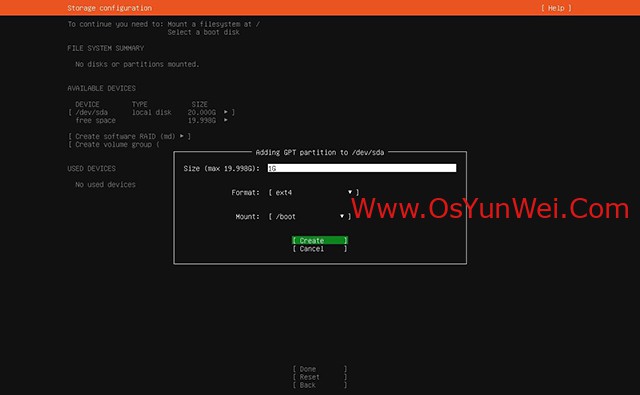
Task: Select the free space 19.998G row
Action: 151,120
